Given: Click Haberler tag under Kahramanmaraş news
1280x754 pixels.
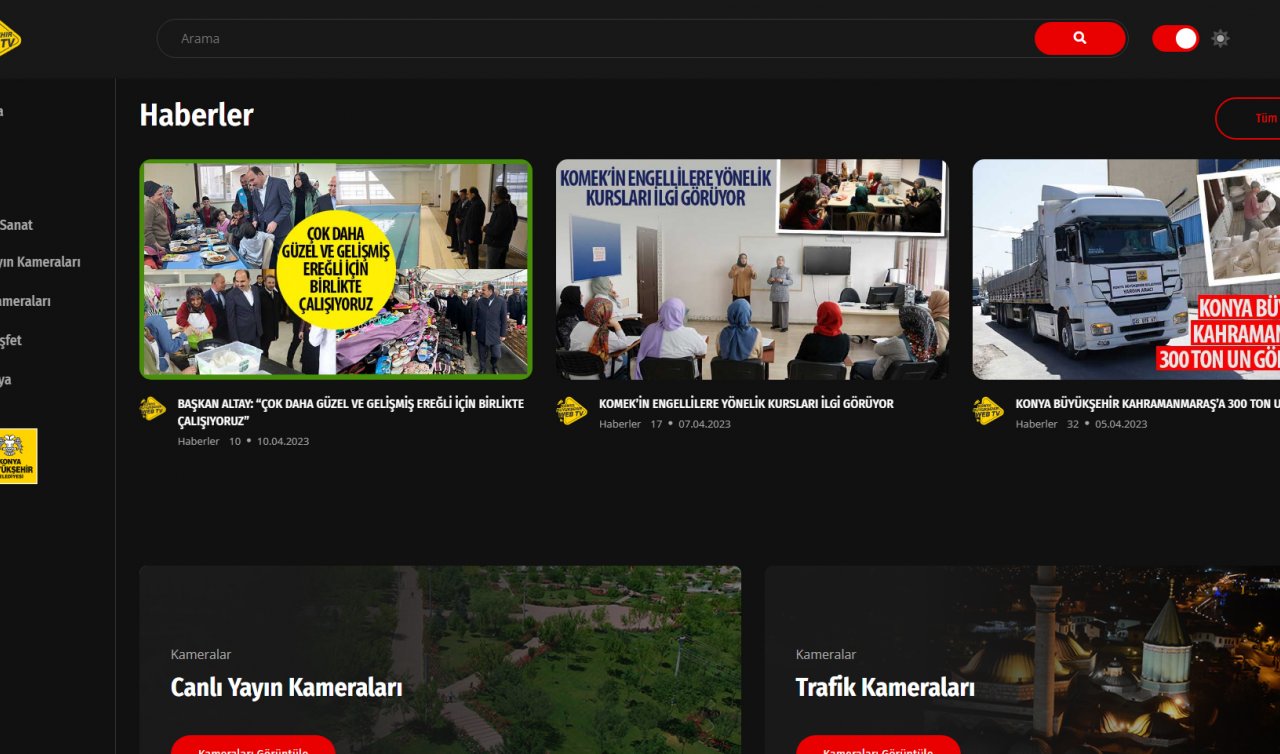Looking at the screenshot, I should point(1036,424).
